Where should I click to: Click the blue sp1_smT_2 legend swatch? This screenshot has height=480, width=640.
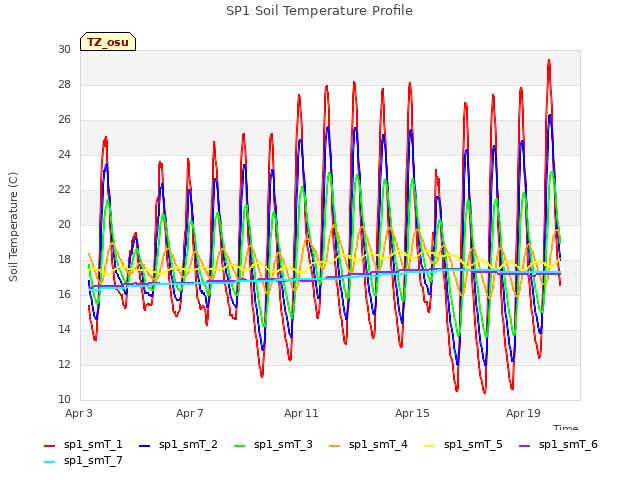(x=144, y=446)
